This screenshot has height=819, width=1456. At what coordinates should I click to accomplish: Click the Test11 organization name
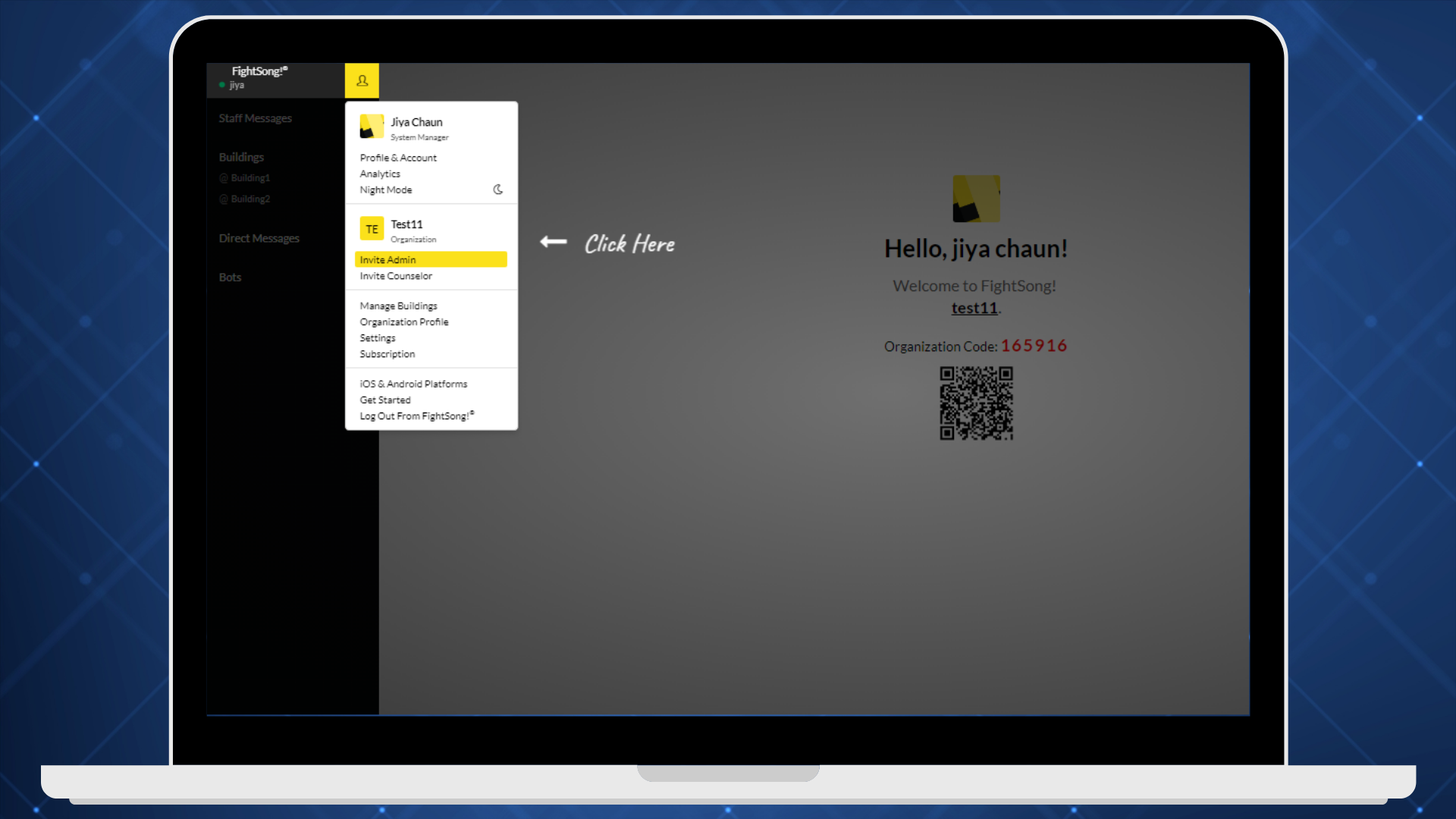(406, 224)
